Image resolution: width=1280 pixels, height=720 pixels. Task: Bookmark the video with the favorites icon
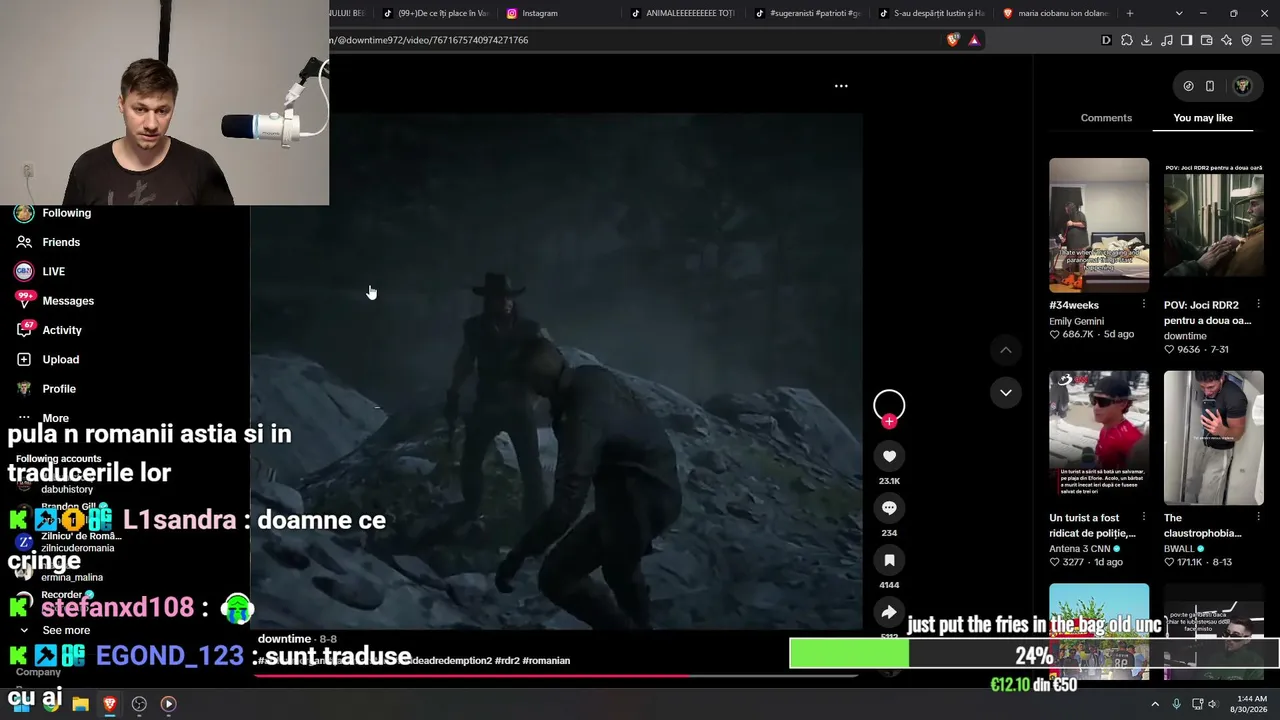point(889,560)
